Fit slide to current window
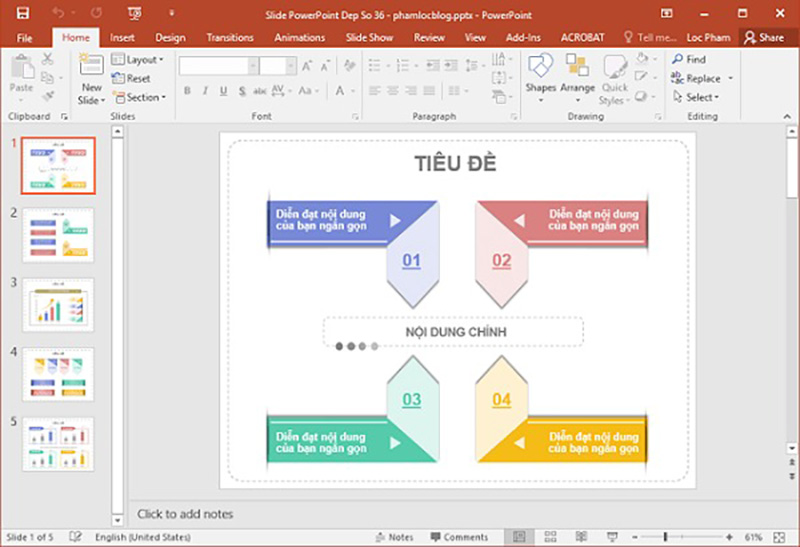The width and height of the screenshot is (800, 547). click(x=779, y=537)
